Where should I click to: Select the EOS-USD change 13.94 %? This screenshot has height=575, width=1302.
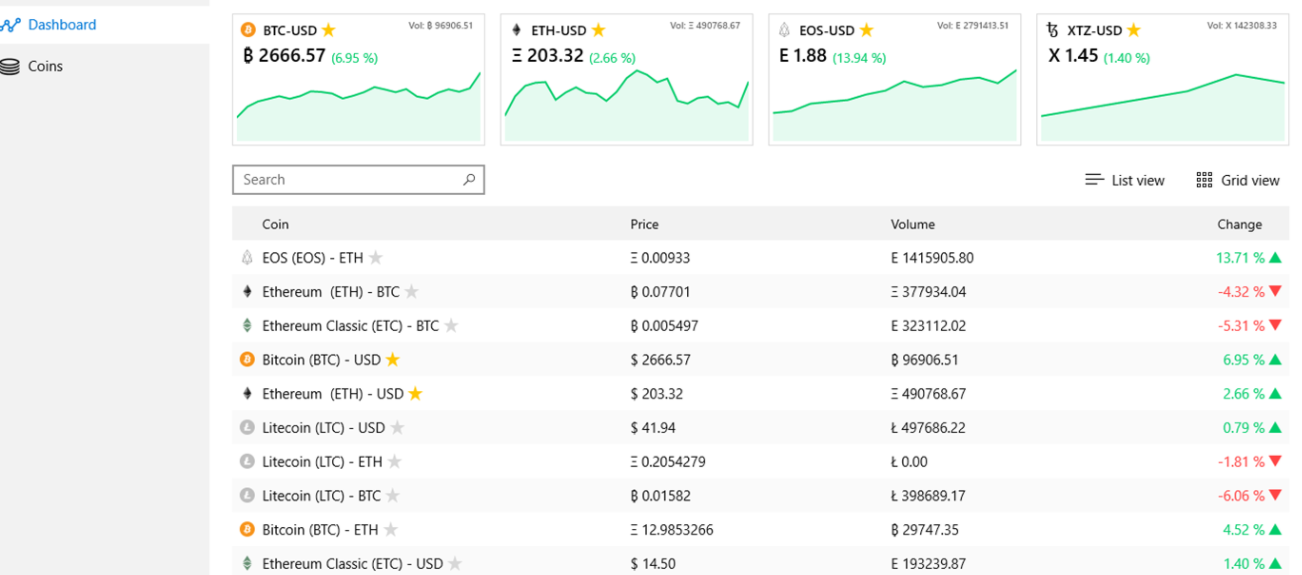coord(859,58)
